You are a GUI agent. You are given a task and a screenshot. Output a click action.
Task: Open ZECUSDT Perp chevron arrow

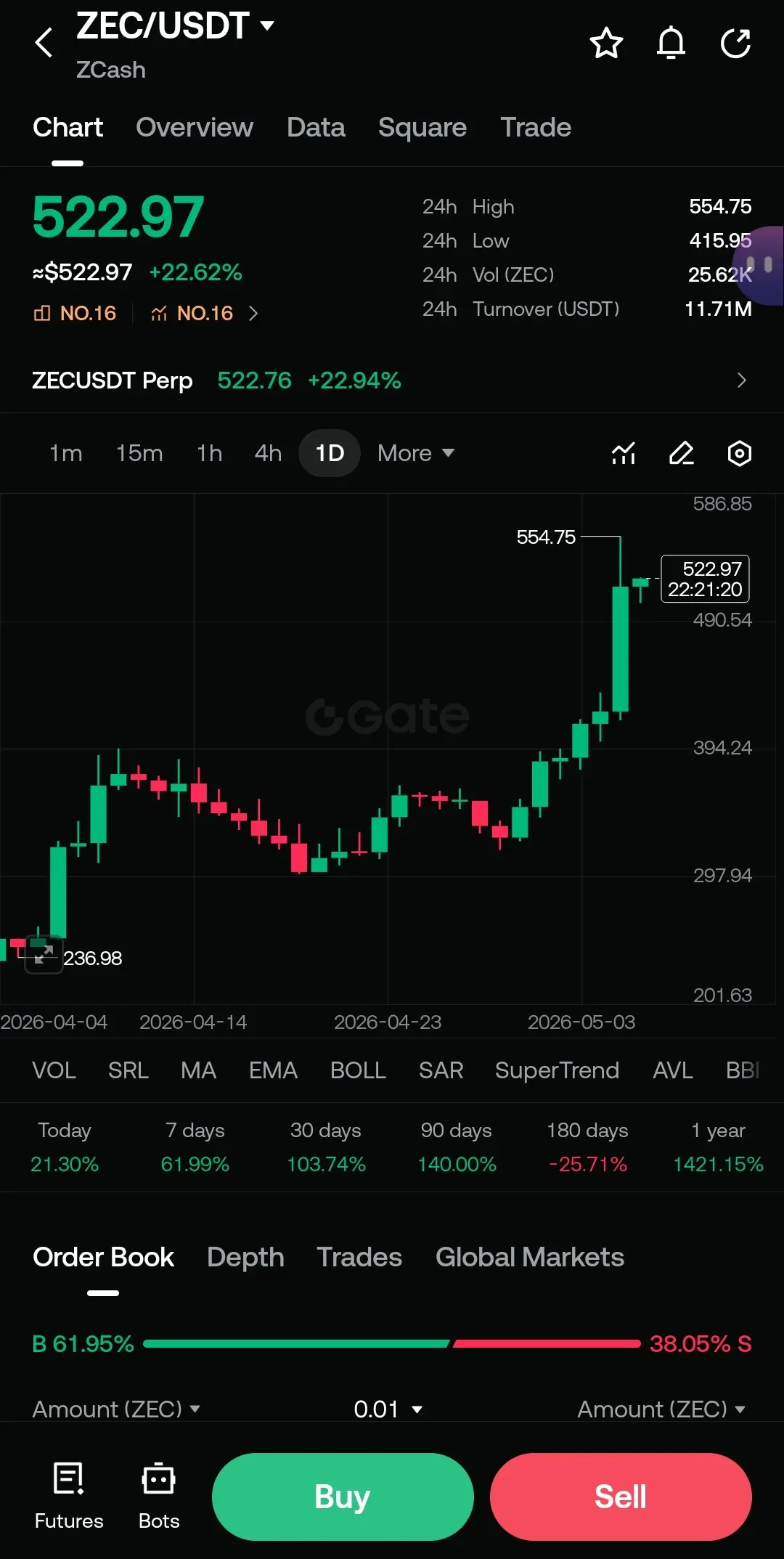pyautogui.click(x=741, y=380)
